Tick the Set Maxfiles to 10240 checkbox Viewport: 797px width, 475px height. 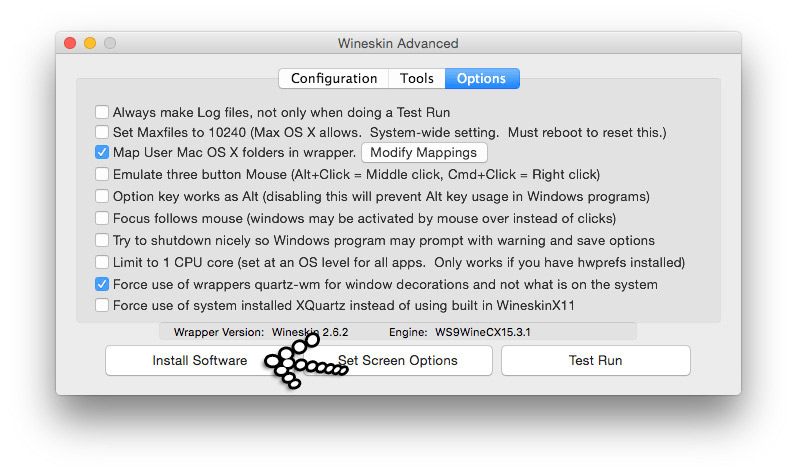[x=102, y=132]
